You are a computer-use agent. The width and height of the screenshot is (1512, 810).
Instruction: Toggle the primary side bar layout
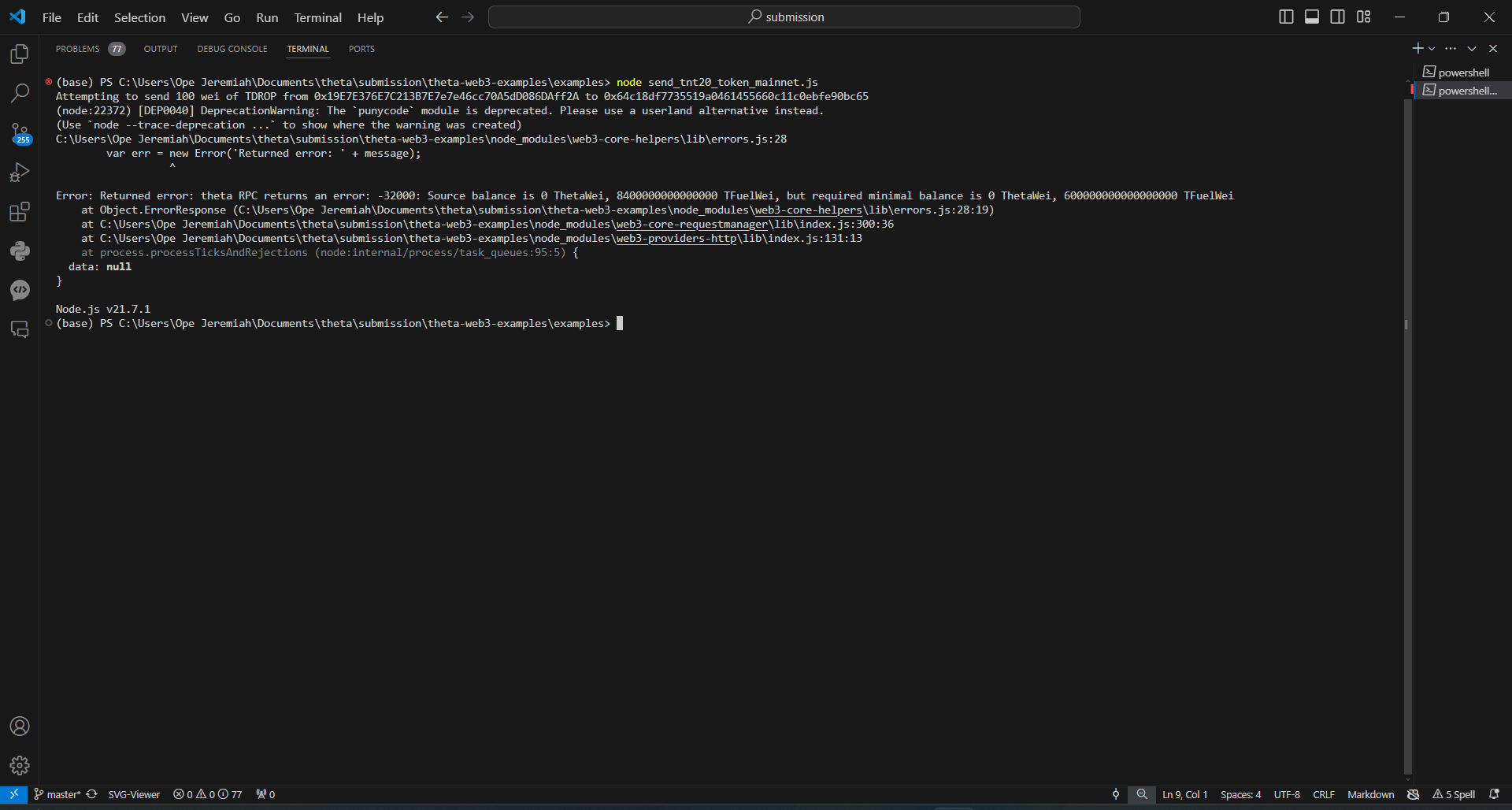(1286, 17)
